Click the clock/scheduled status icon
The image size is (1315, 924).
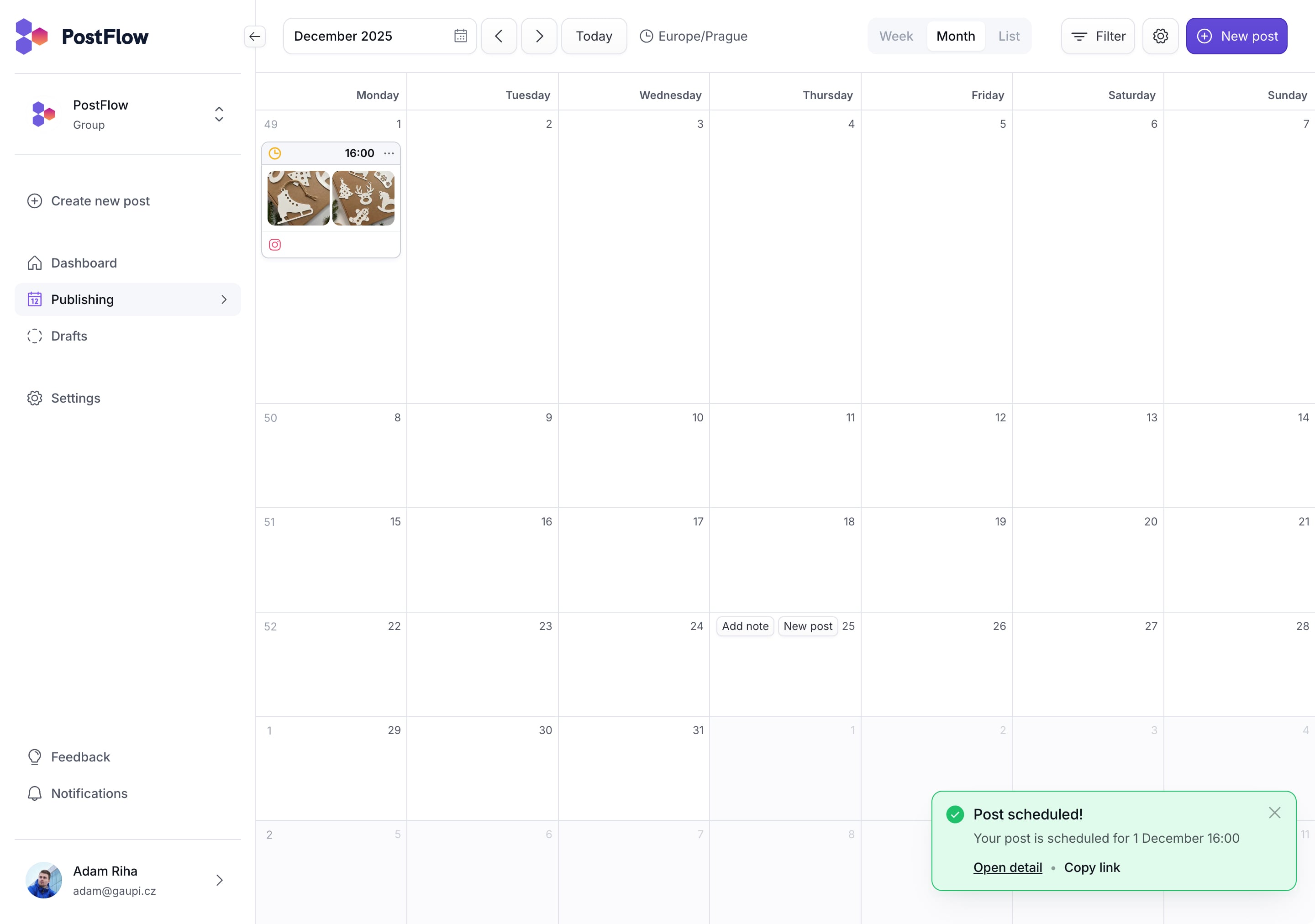coord(275,153)
